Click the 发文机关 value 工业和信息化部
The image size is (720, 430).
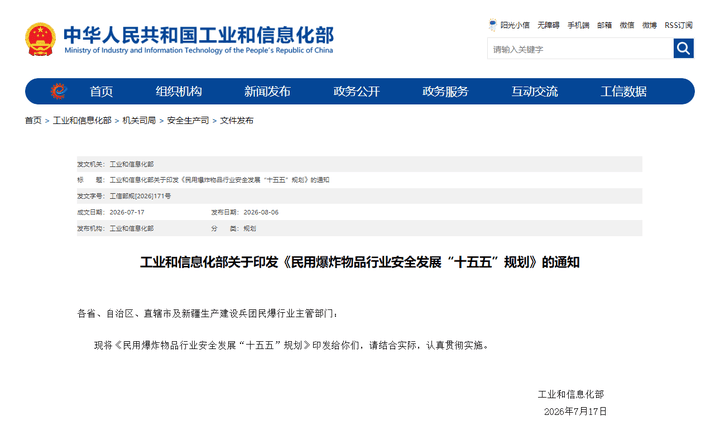pos(131,164)
